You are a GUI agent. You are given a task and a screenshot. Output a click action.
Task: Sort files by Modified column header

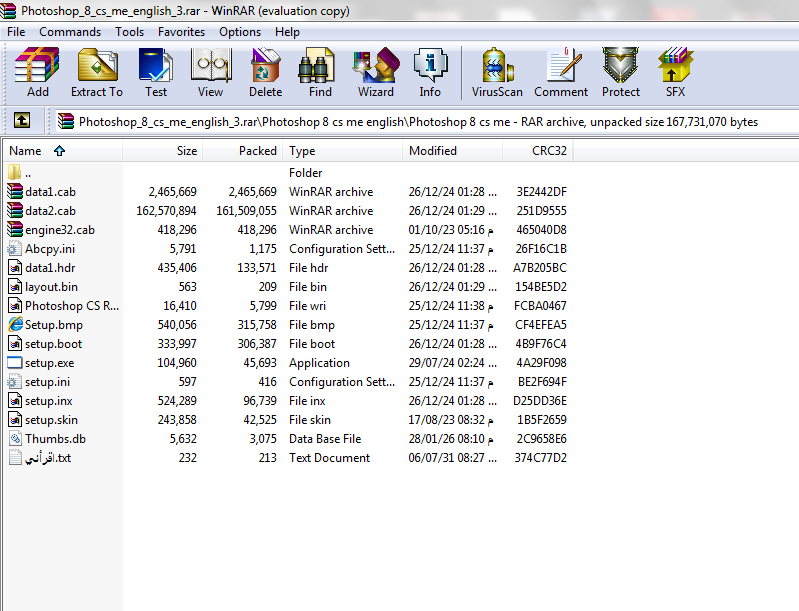pyautogui.click(x=433, y=151)
